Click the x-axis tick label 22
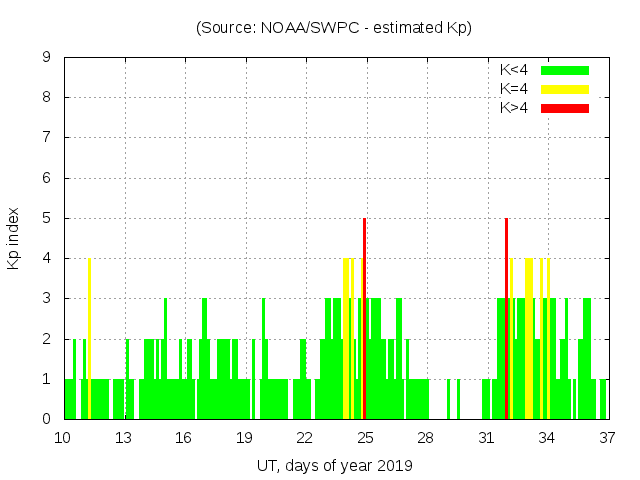640x480 pixels. coord(304,438)
